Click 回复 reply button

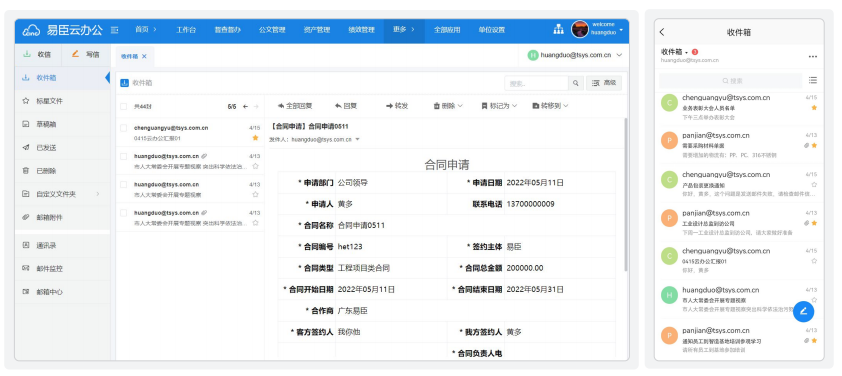coord(346,106)
